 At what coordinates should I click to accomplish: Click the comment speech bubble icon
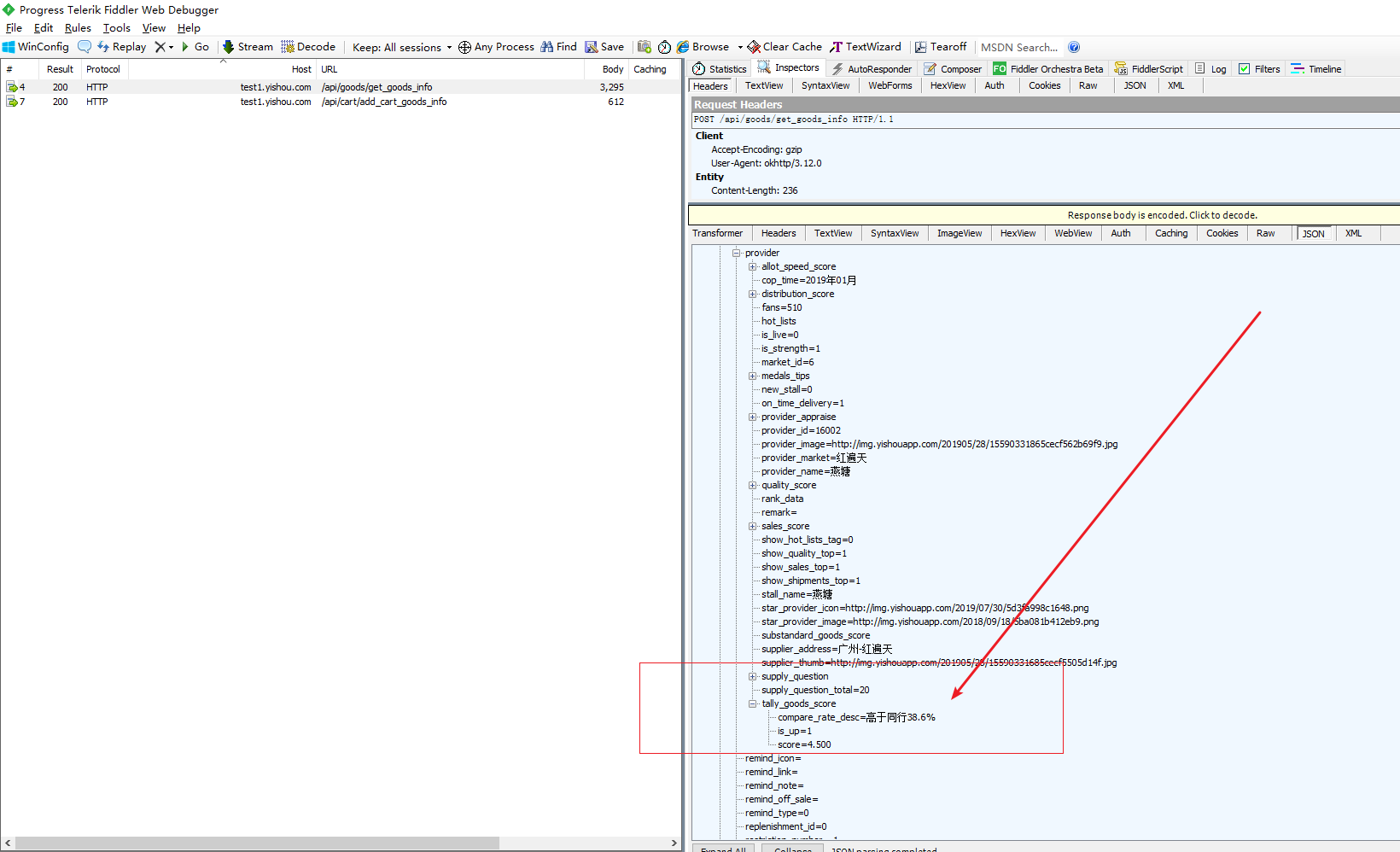pyautogui.click(x=85, y=47)
